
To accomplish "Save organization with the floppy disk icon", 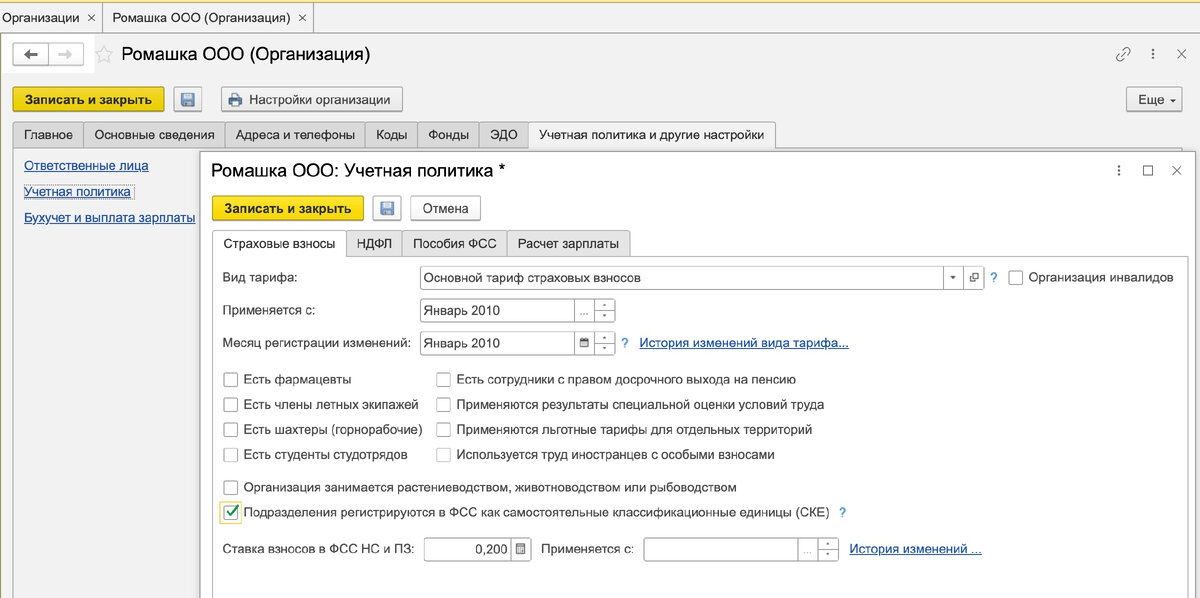I will coord(188,99).
